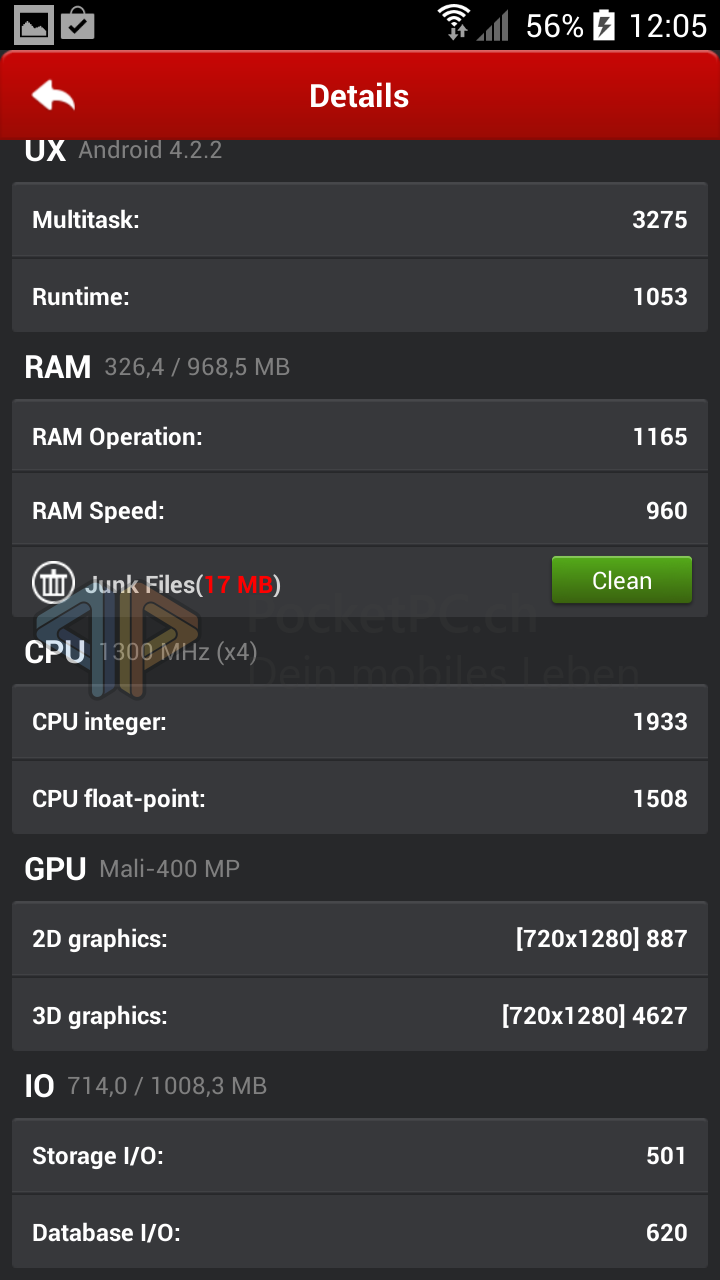720x1280 pixels.
Task: Open the gallery notification icon in status bar
Action: tap(33, 24)
